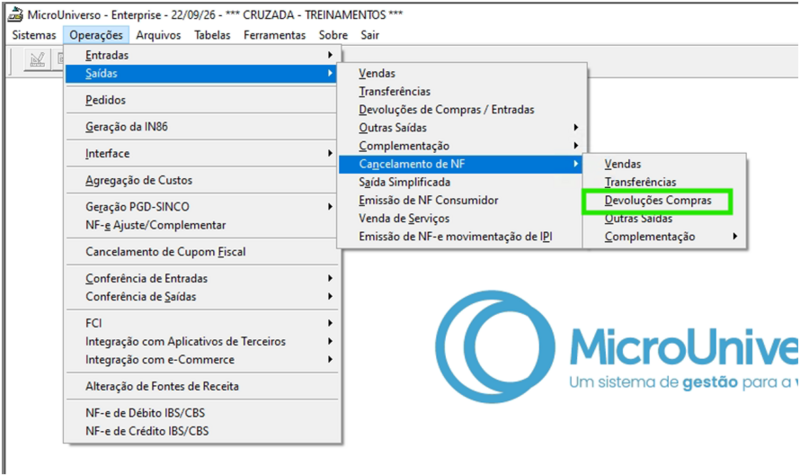
Task: Open the Sobre menu
Action: (333, 35)
